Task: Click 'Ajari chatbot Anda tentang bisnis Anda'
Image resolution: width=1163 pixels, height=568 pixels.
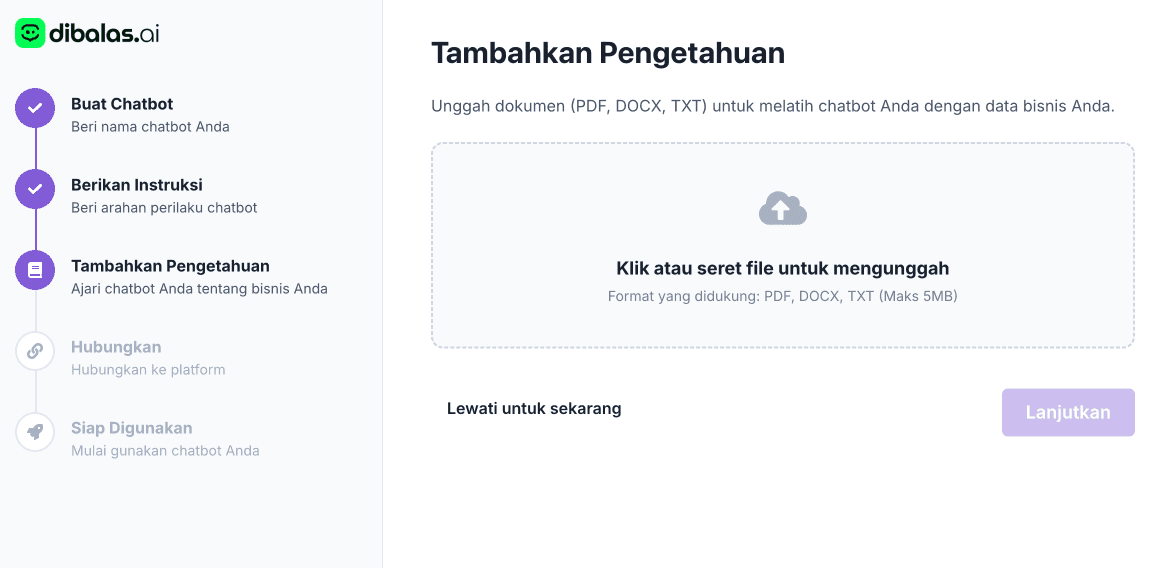Action: coord(200,288)
